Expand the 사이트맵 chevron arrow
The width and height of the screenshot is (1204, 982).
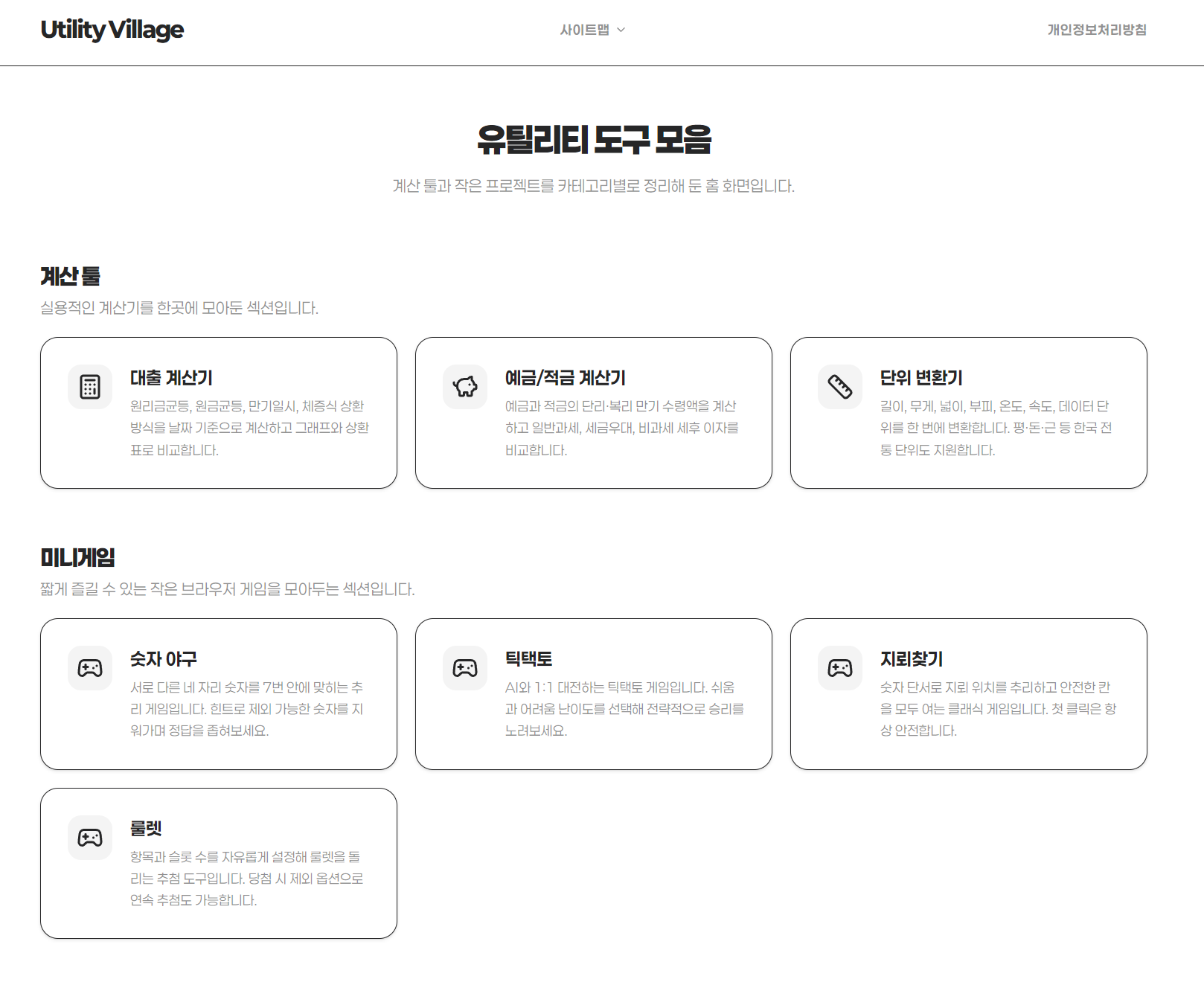(621, 30)
